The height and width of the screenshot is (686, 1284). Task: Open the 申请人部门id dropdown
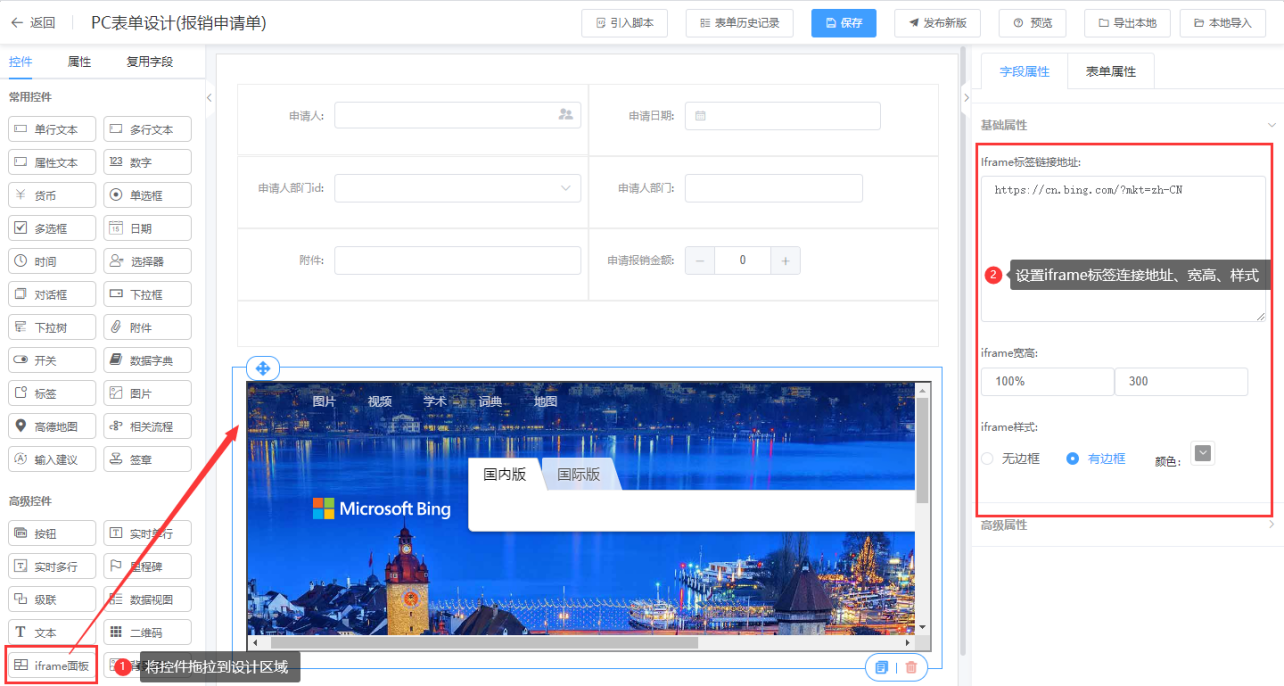click(x=457, y=188)
